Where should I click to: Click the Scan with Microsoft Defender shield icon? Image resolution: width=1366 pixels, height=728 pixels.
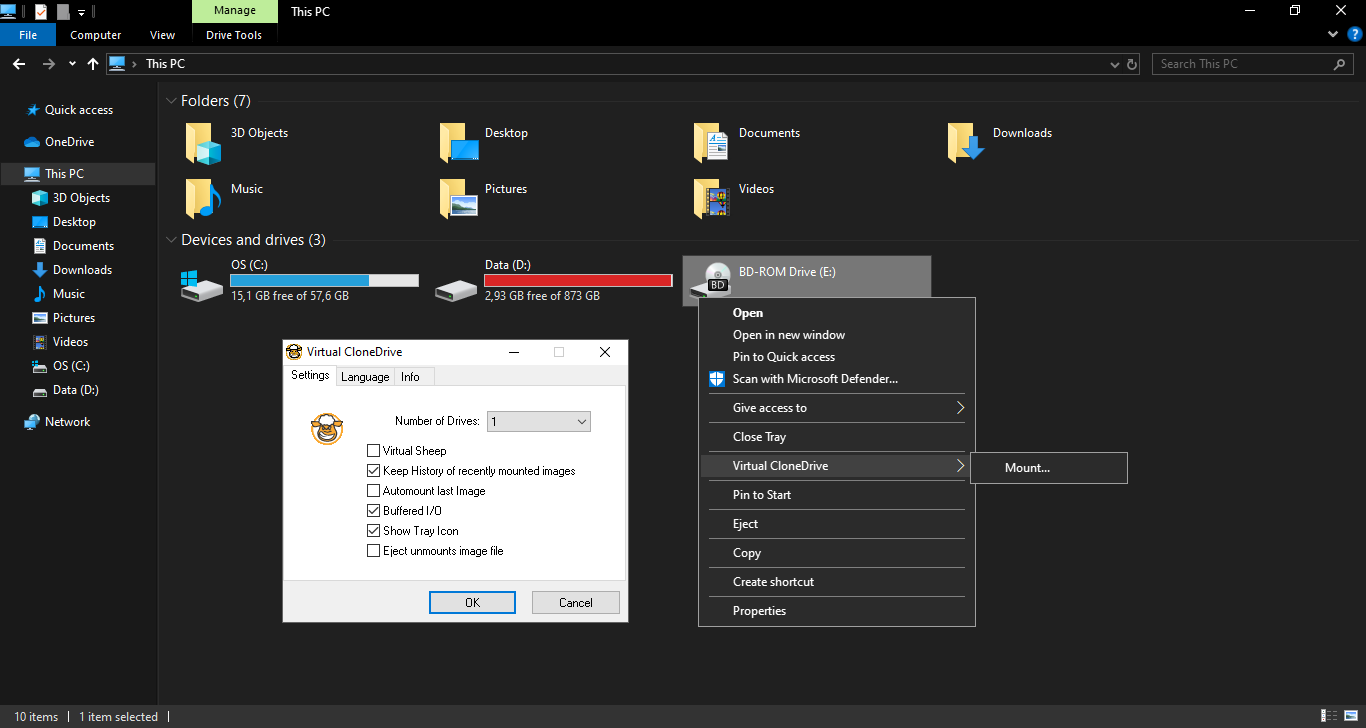pyautogui.click(x=716, y=379)
